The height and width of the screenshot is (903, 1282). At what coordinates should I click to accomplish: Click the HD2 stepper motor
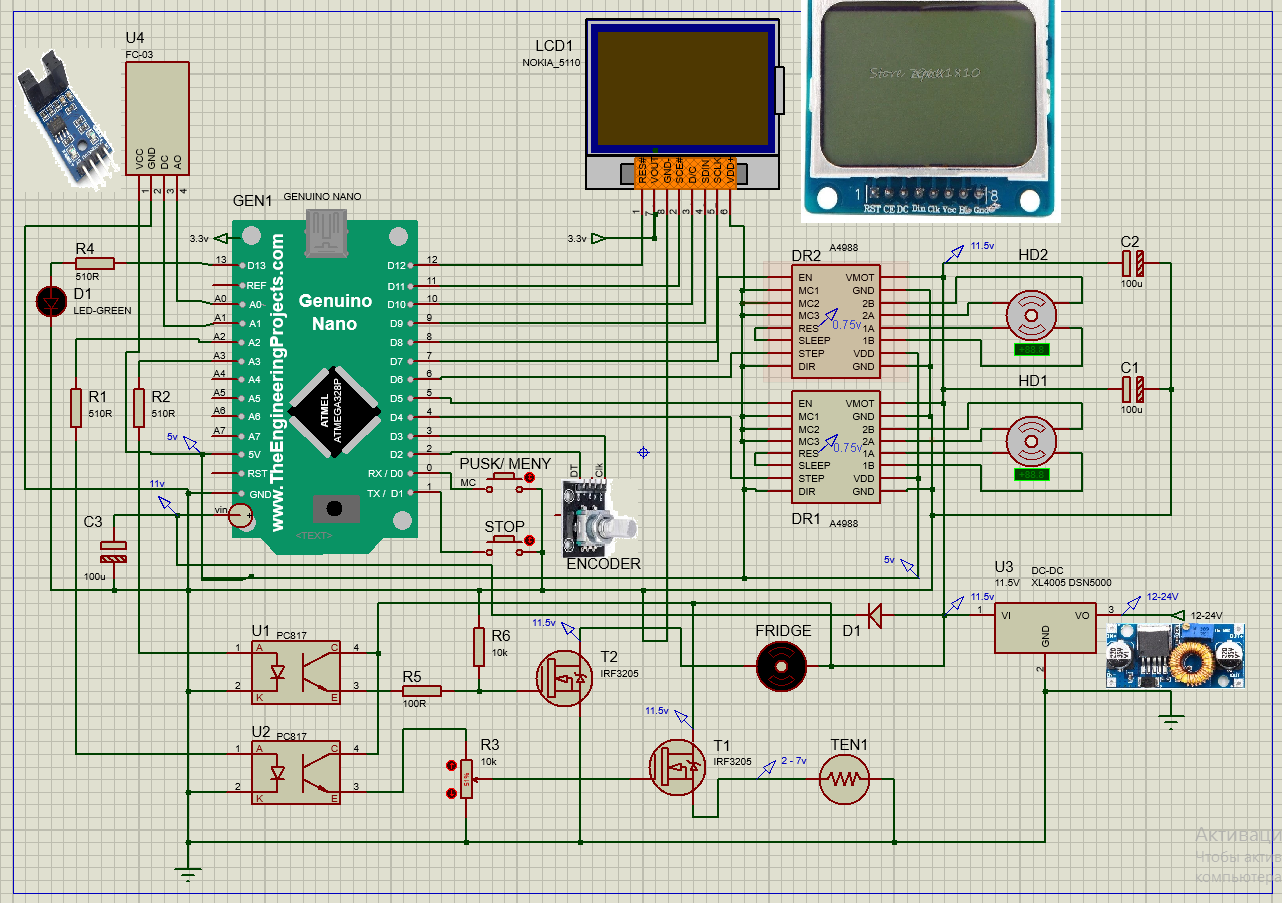coord(1030,316)
